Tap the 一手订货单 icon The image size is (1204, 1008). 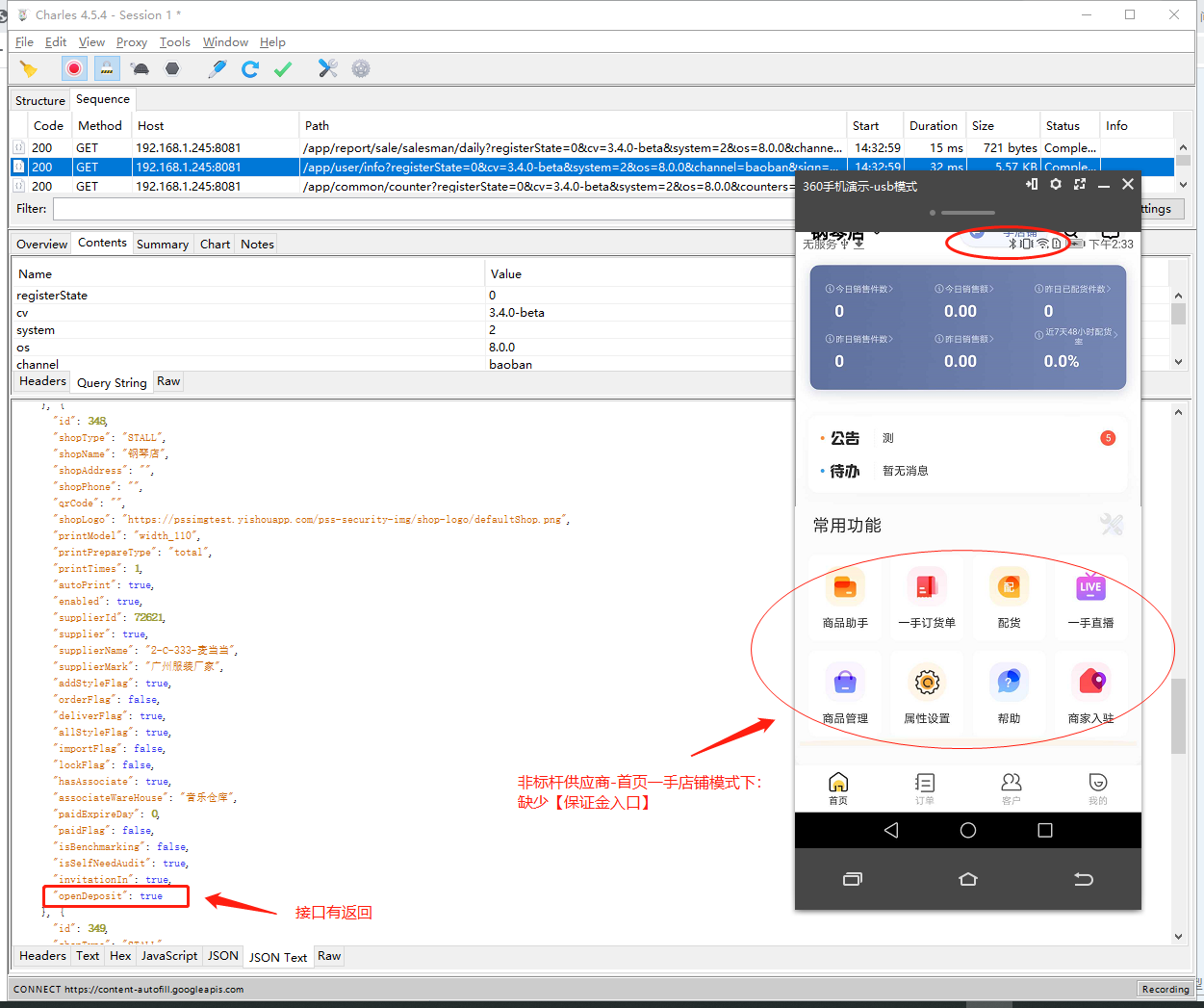coord(927,587)
